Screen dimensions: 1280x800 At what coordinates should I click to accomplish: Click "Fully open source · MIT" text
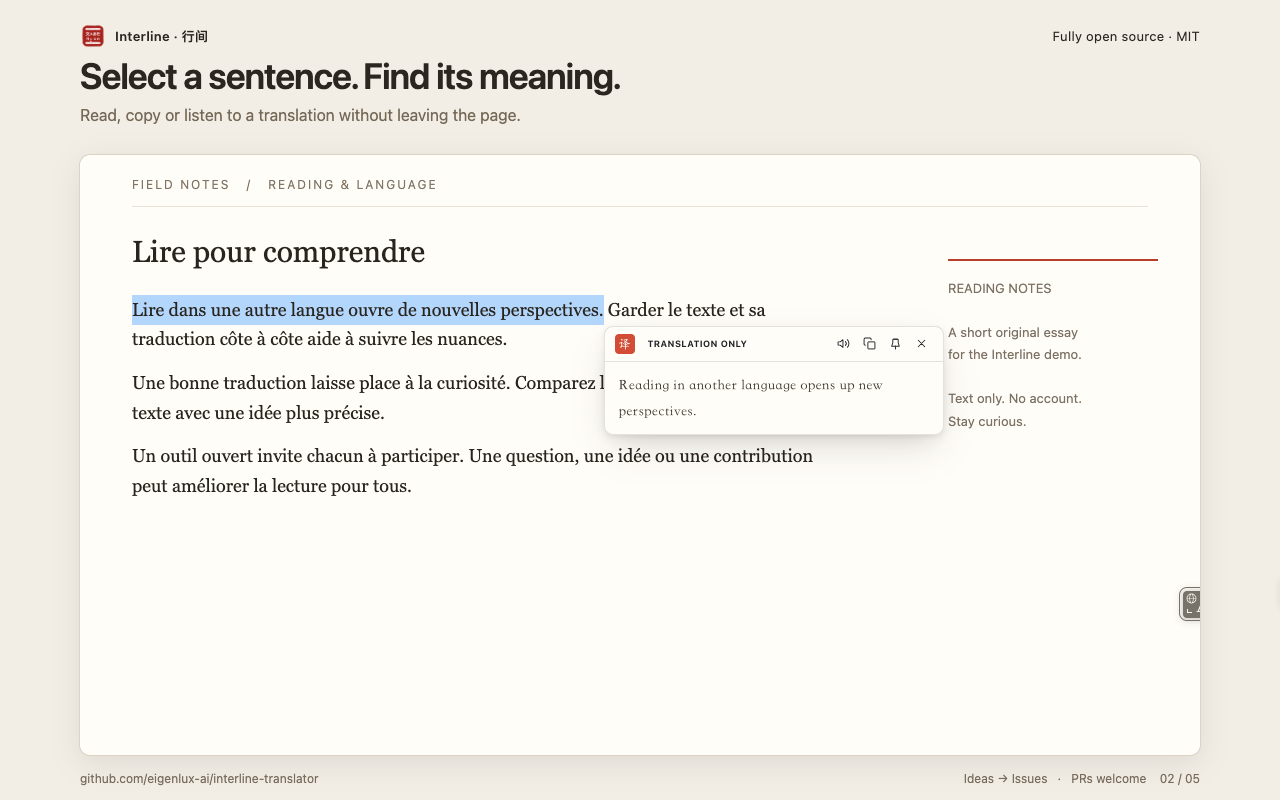[x=1126, y=37]
